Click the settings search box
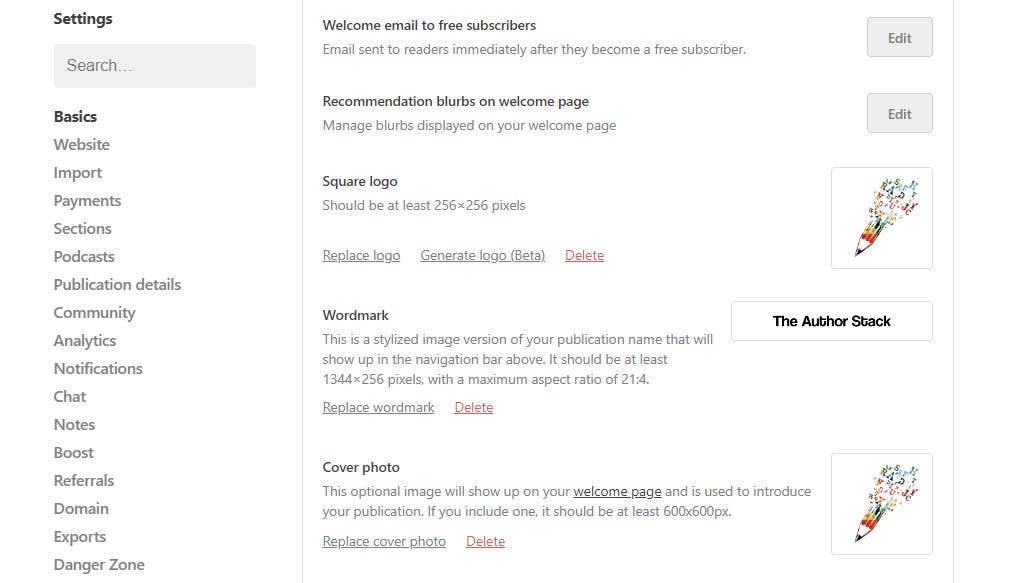The image size is (1028, 583). (154, 65)
